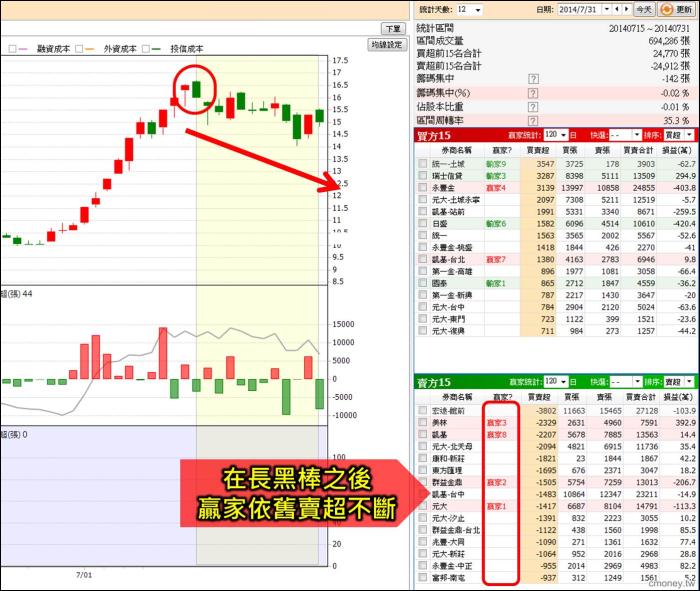This screenshot has width=700, height=591.
Task: Select seller row 群益金鼎-台北
Action: click(557, 530)
